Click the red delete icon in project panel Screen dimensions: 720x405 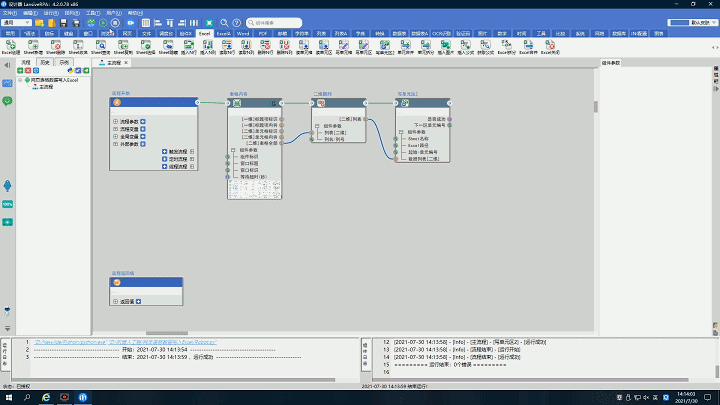pyautogui.click(x=28, y=71)
